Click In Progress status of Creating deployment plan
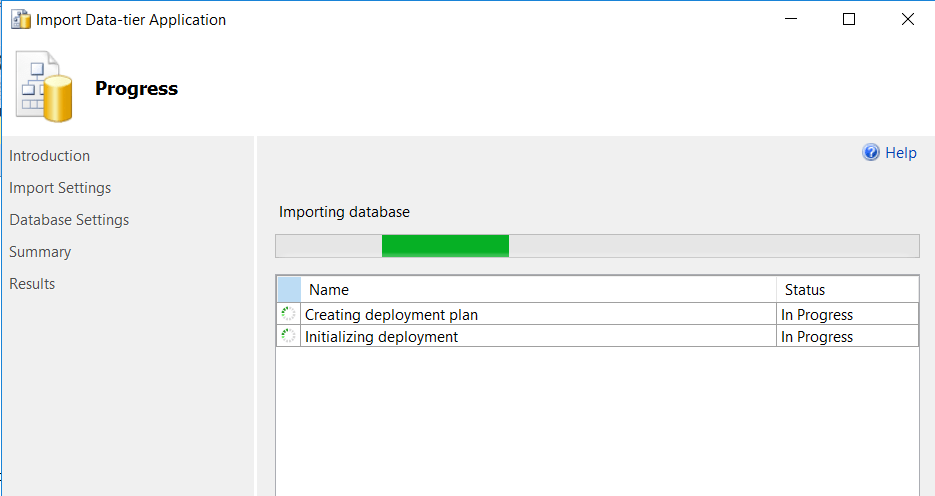This screenshot has width=935, height=496. [817, 315]
